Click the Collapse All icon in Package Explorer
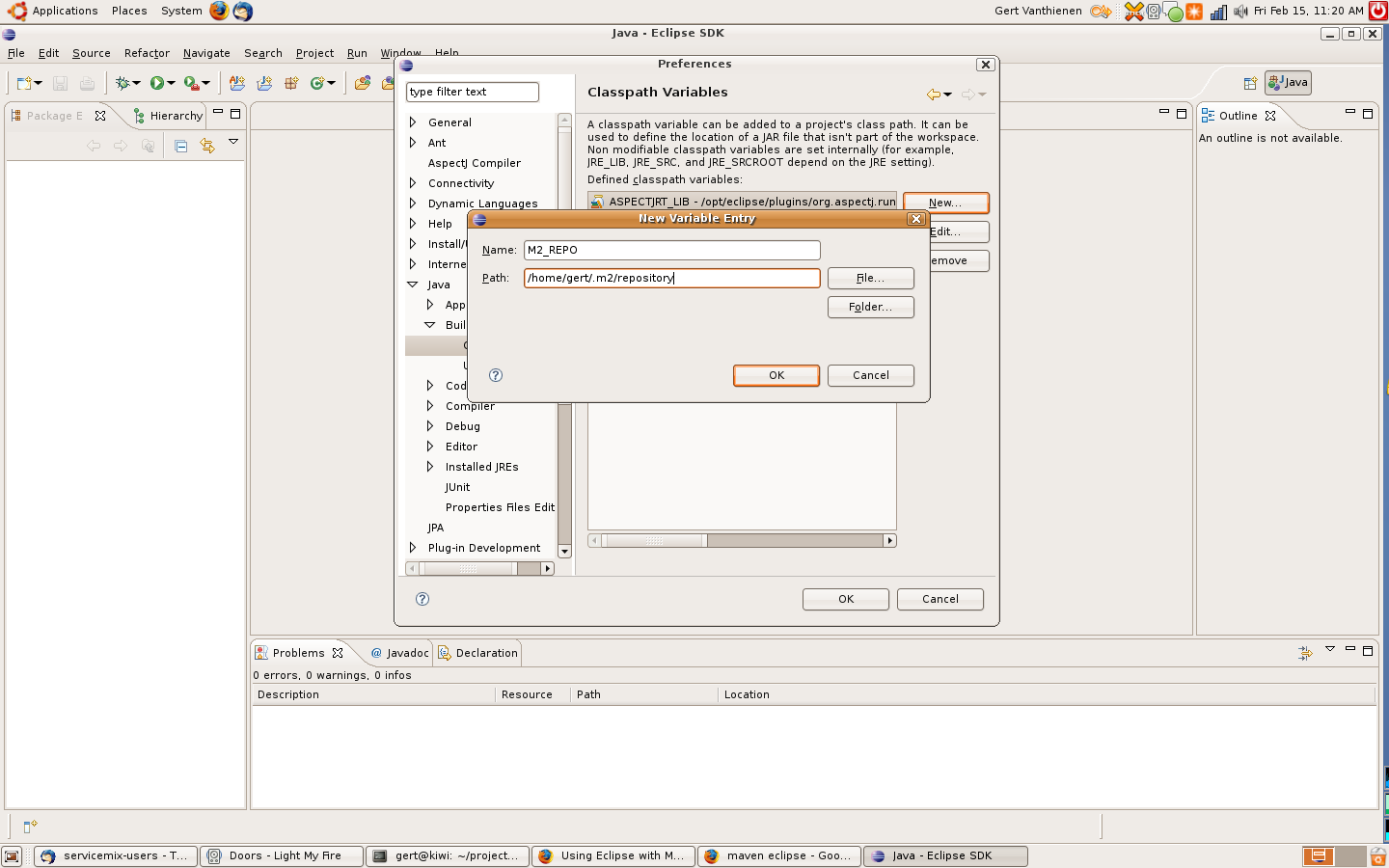This screenshot has width=1389, height=868. 180,146
